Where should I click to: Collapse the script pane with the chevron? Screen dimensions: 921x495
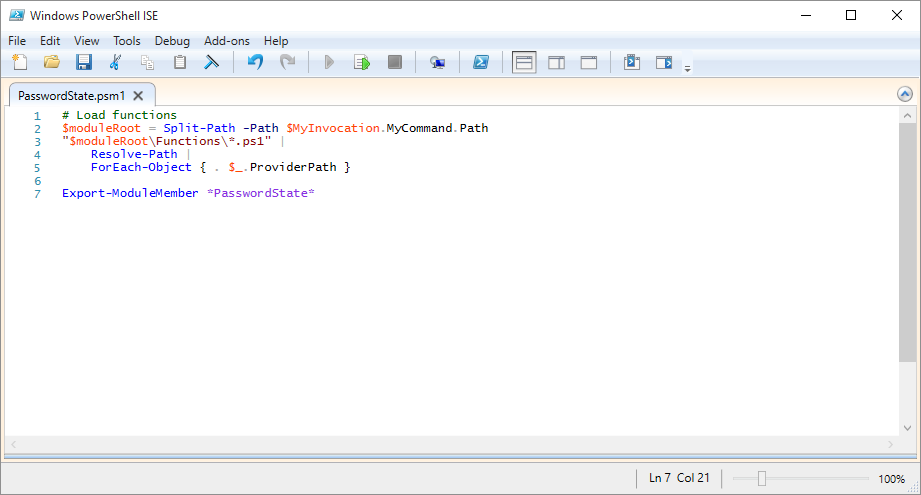click(905, 94)
